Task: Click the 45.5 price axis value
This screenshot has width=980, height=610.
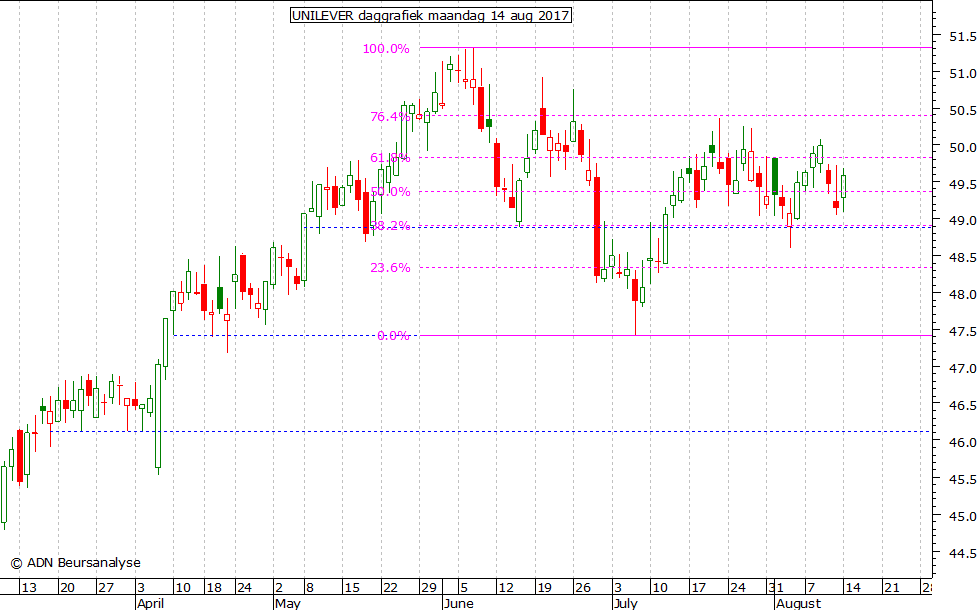Action: pos(962,479)
